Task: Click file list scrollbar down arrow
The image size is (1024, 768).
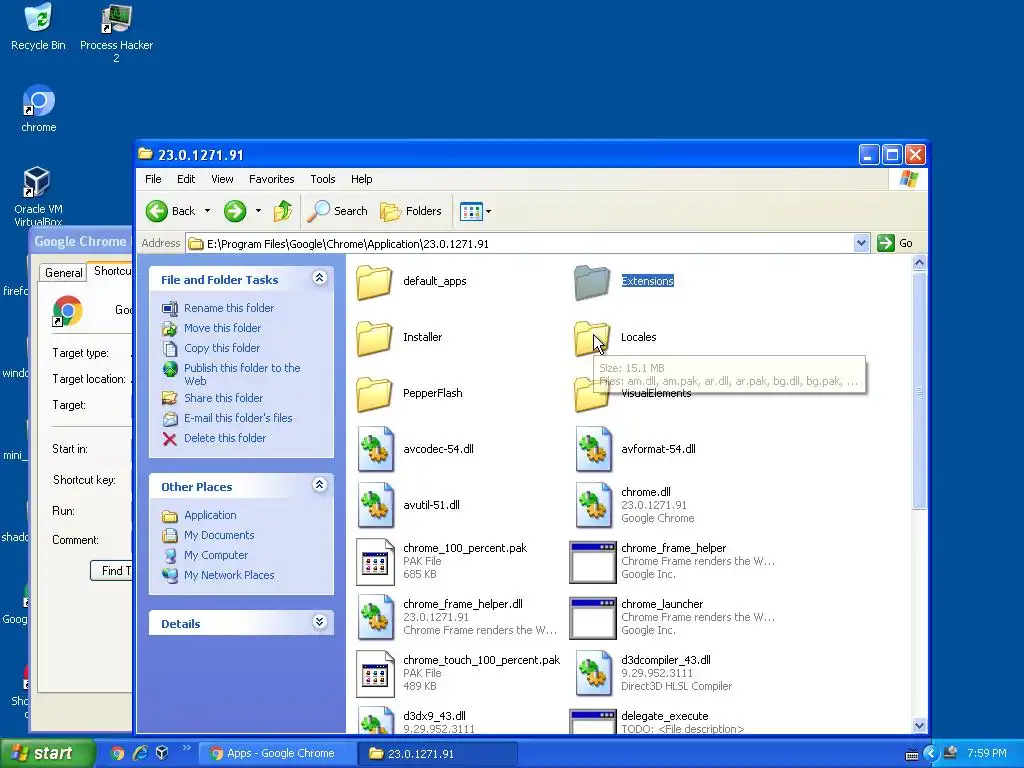Action: click(919, 725)
